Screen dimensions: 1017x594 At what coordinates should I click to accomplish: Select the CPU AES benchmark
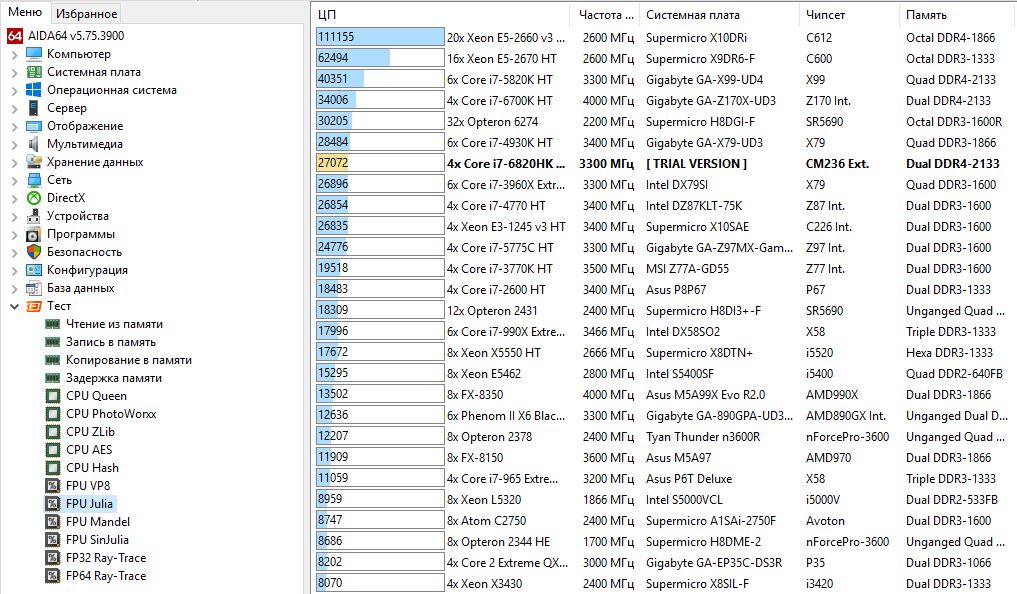click(x=89, y=450)
